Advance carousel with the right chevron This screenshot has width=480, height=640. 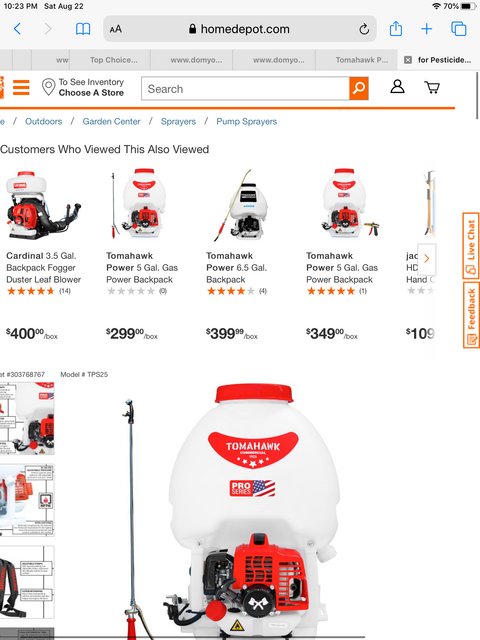pyautogui.click(x=427, y=259)
